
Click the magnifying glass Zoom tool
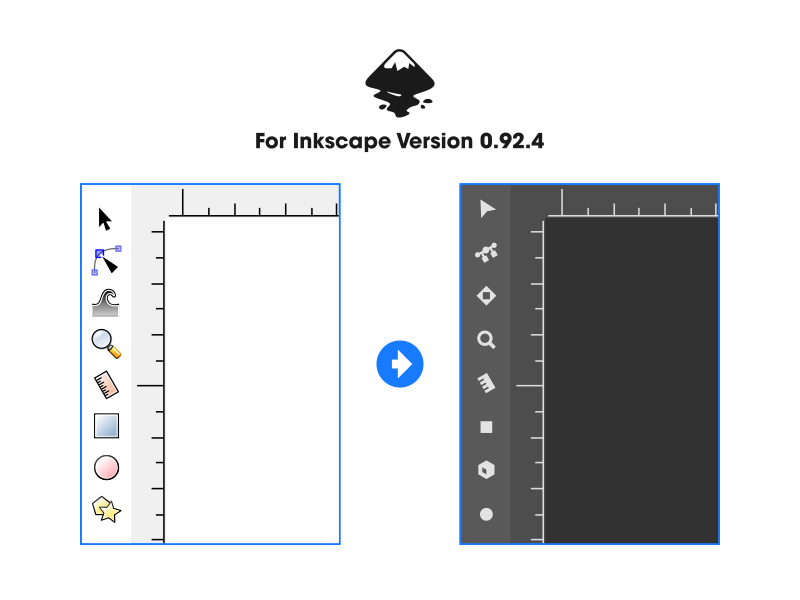[106, 343]
